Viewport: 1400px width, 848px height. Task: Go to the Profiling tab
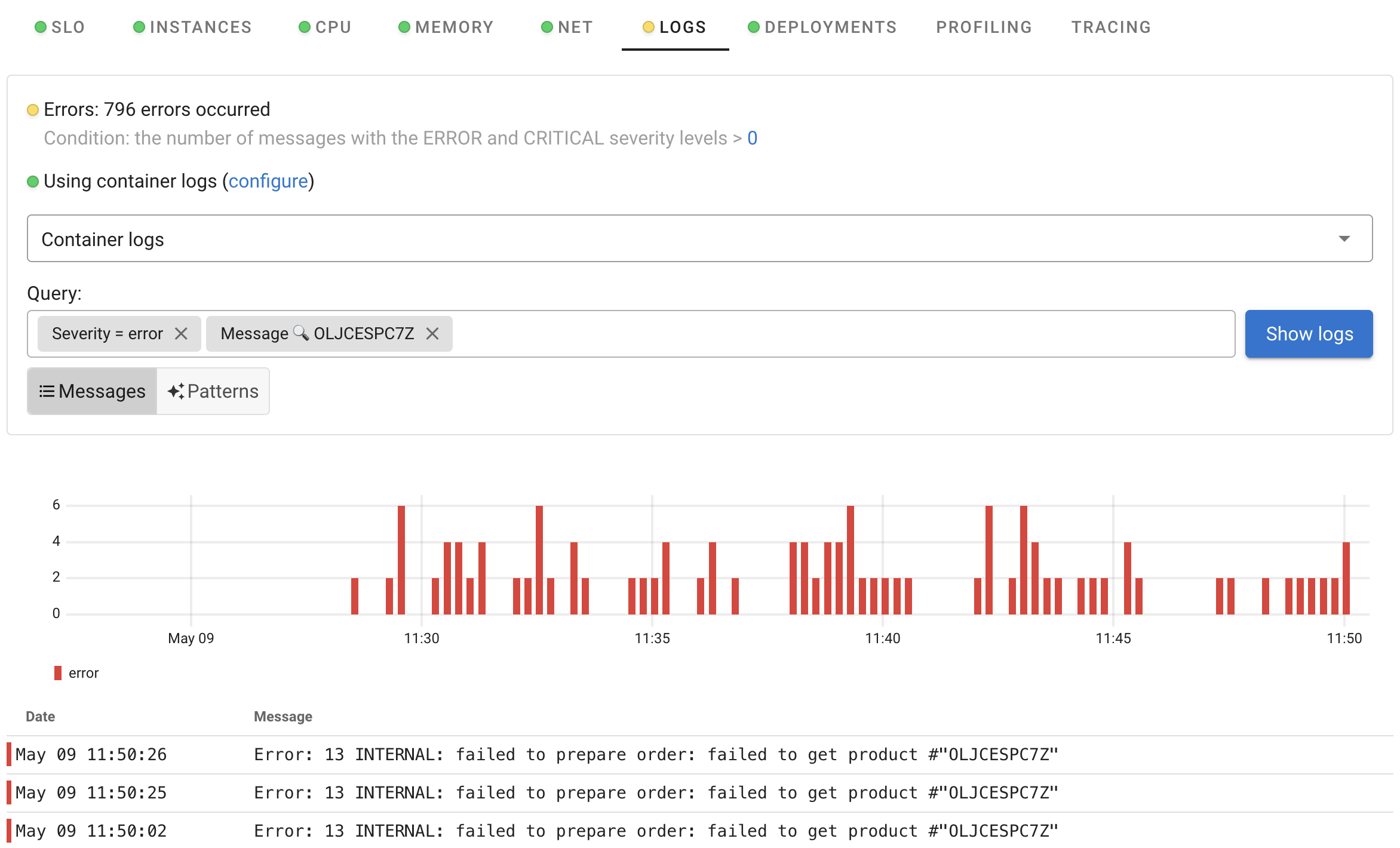(984, 27)
